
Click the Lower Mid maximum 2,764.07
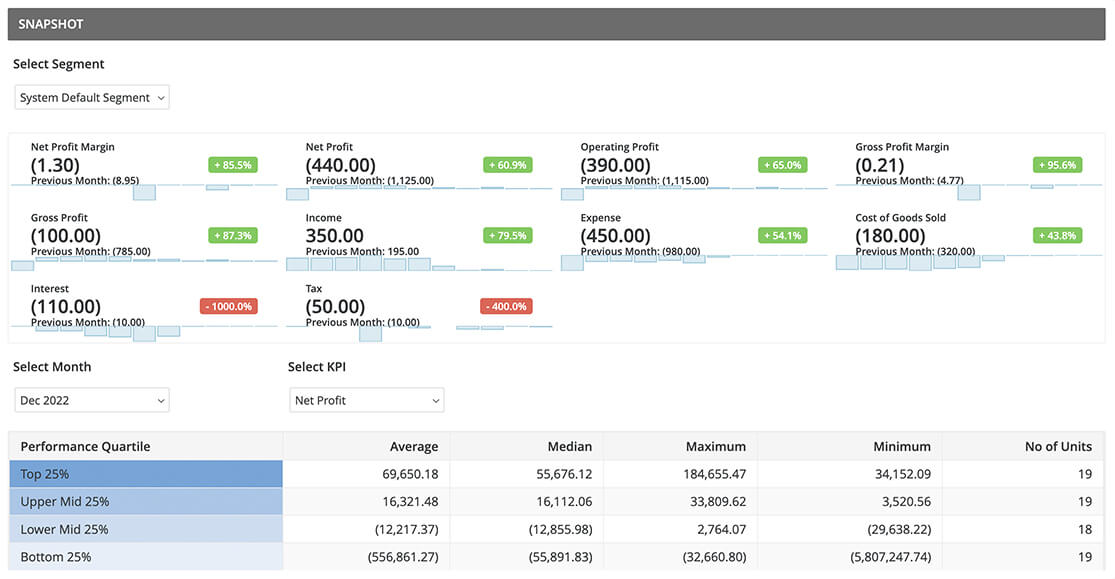(722, 530)
